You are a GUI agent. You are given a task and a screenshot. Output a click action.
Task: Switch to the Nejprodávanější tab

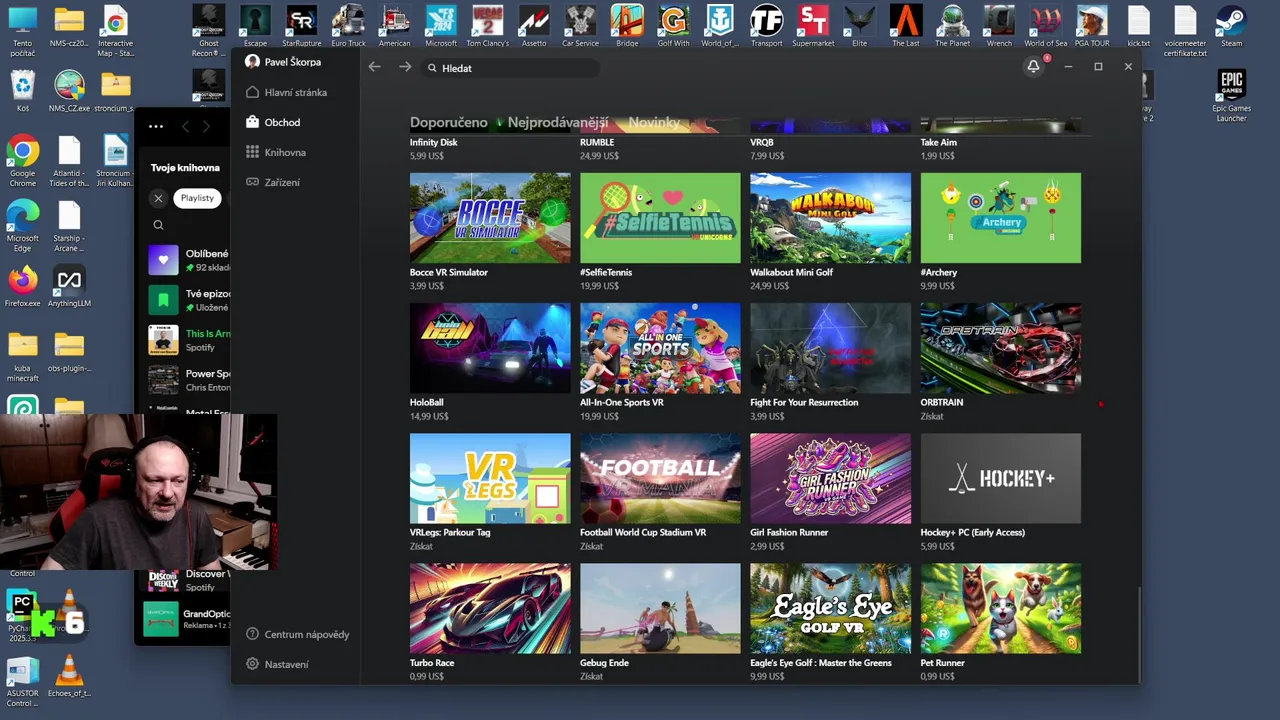click(x=558, y=122)
